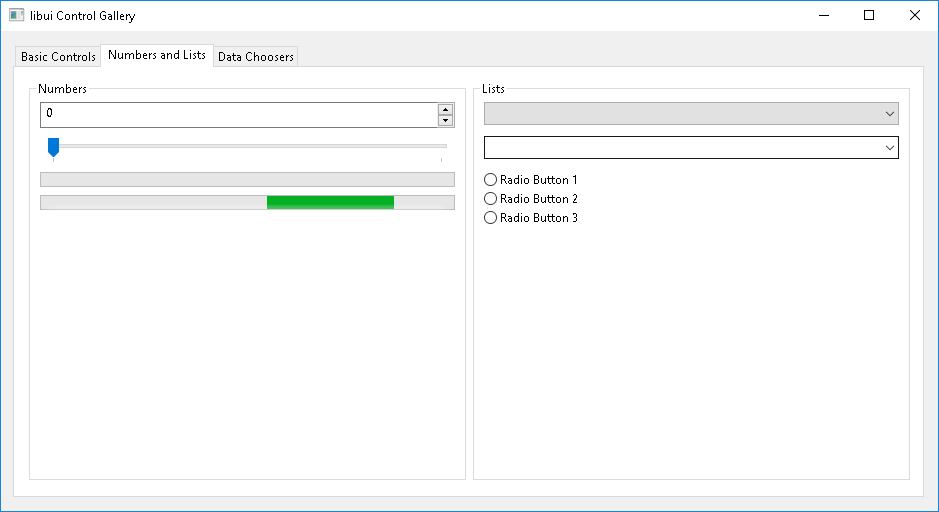Click the green indeterminate progress bar
Image resolution: width=939 pixels, height=512 pixels.
[247, 202]
